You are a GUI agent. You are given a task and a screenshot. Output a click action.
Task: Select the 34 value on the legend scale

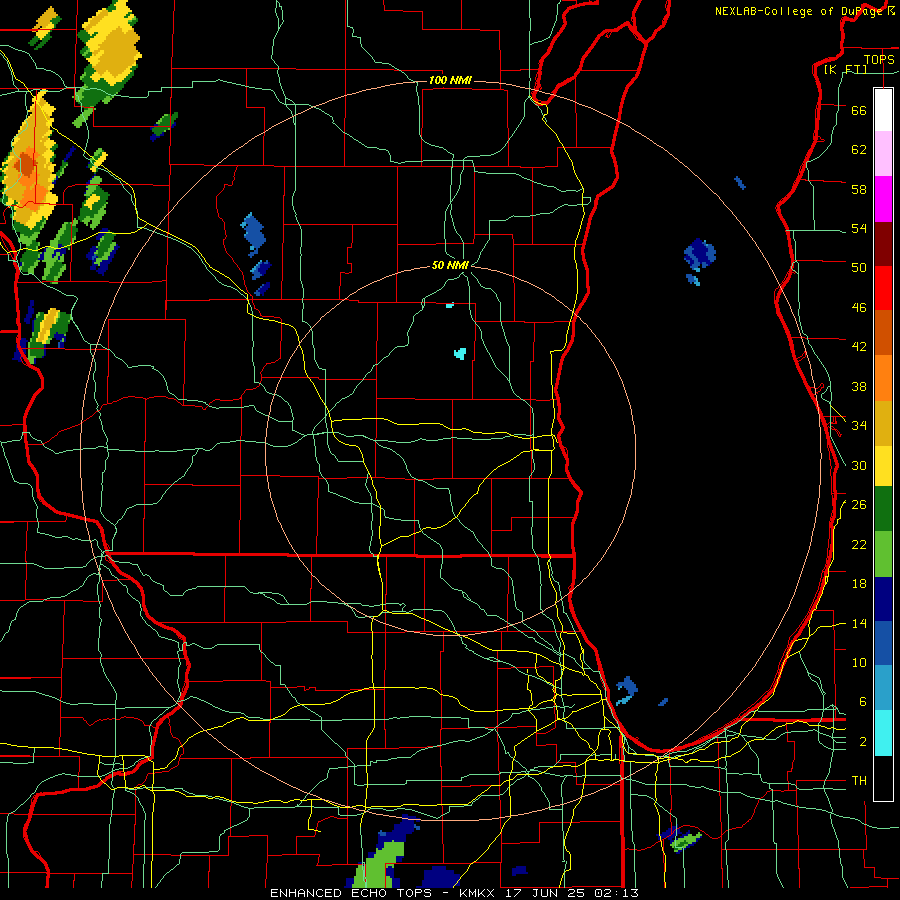[859, 425]
